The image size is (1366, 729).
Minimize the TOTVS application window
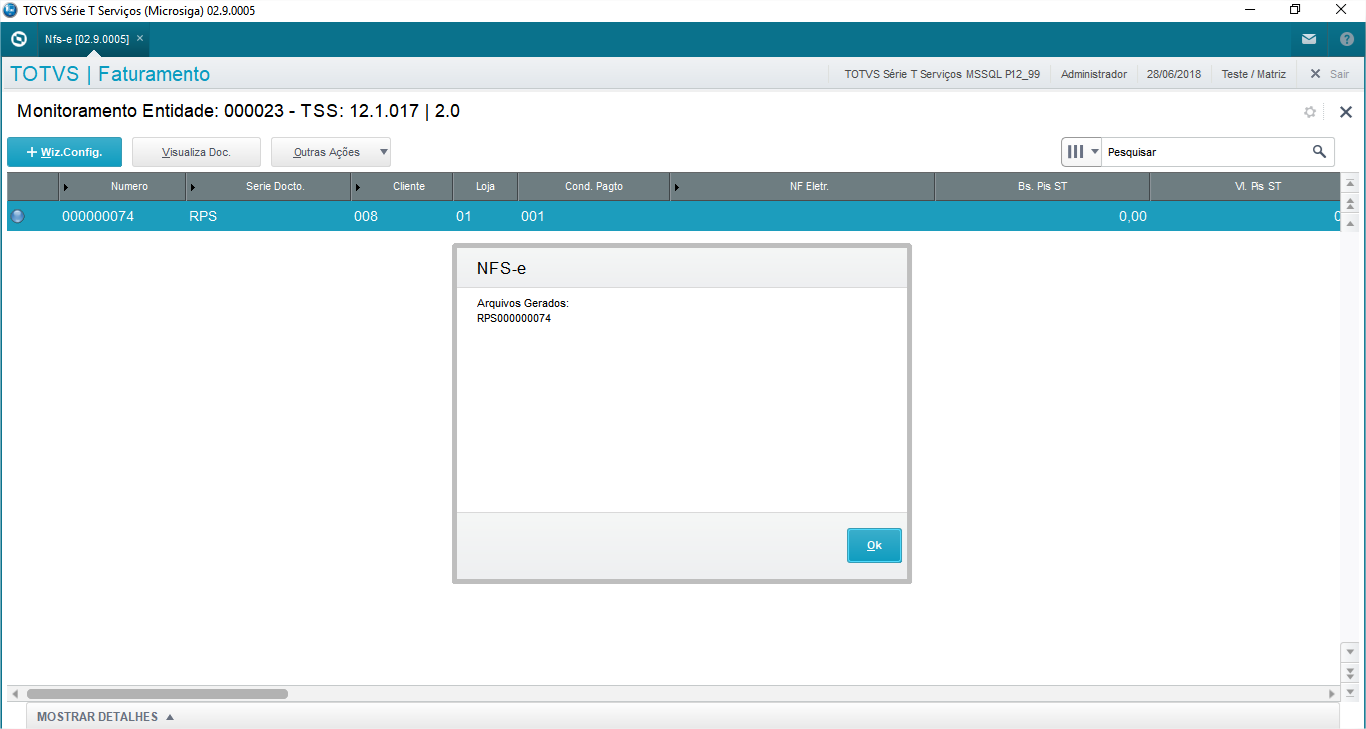pos(1250,10)
